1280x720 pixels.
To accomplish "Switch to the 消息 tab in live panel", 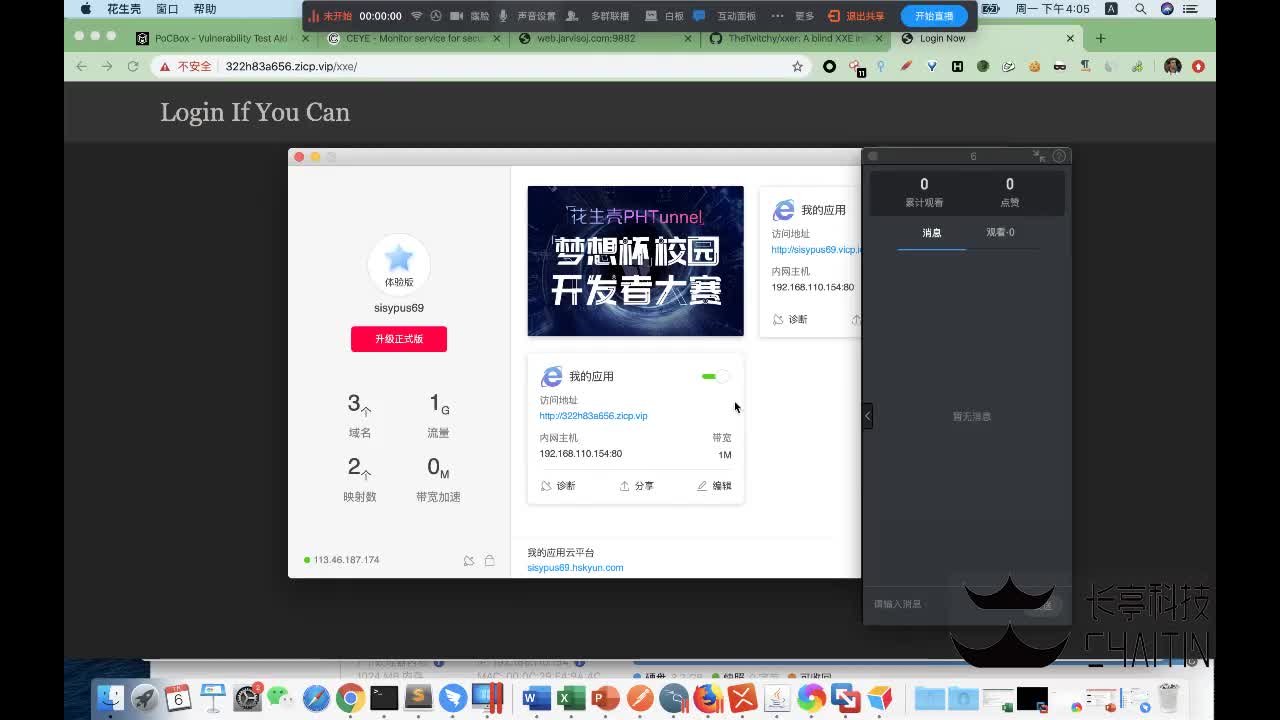I will pyautogui.click(x=932, y=233).
